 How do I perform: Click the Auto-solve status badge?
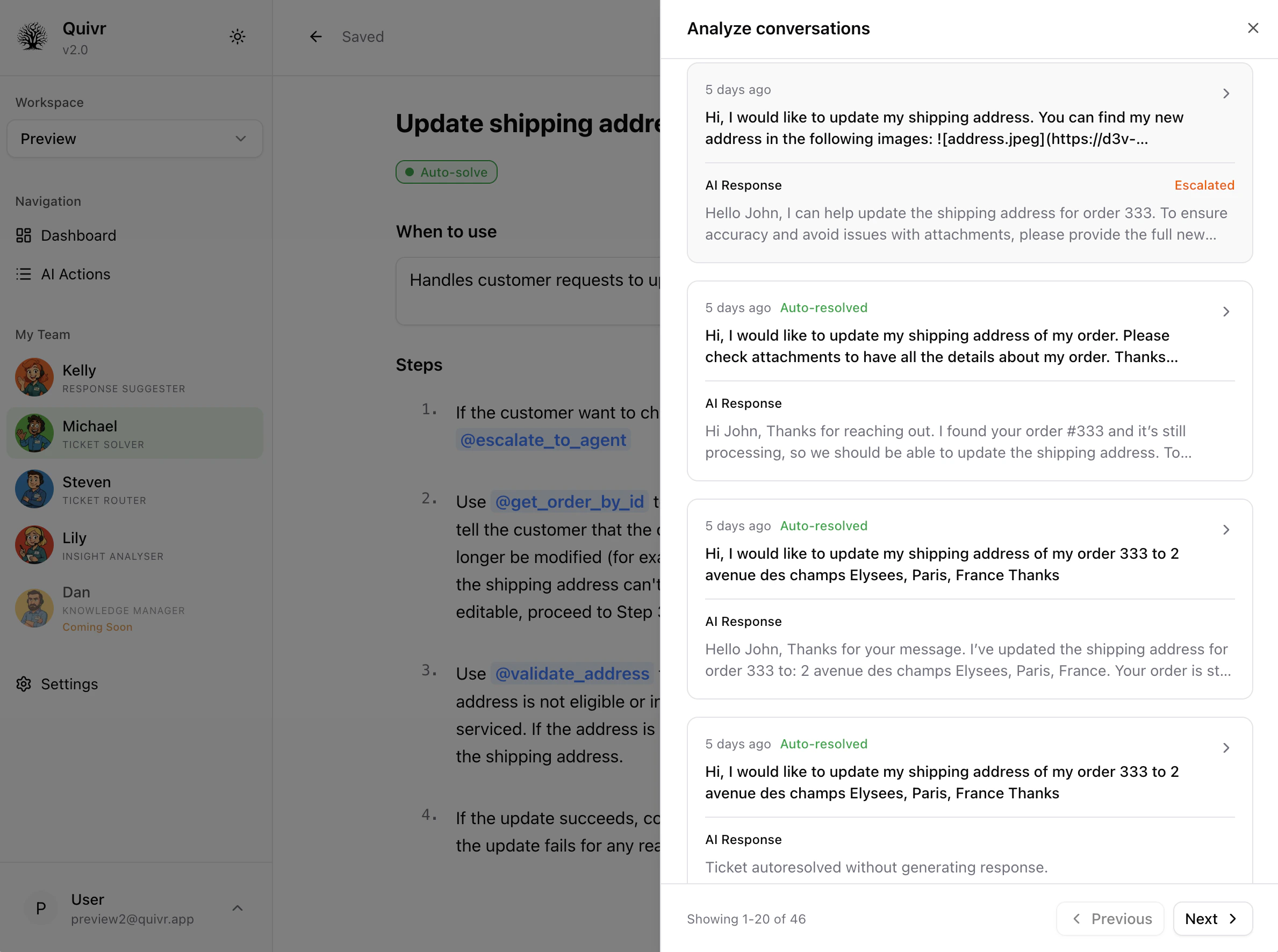click(x=446, y=172)
